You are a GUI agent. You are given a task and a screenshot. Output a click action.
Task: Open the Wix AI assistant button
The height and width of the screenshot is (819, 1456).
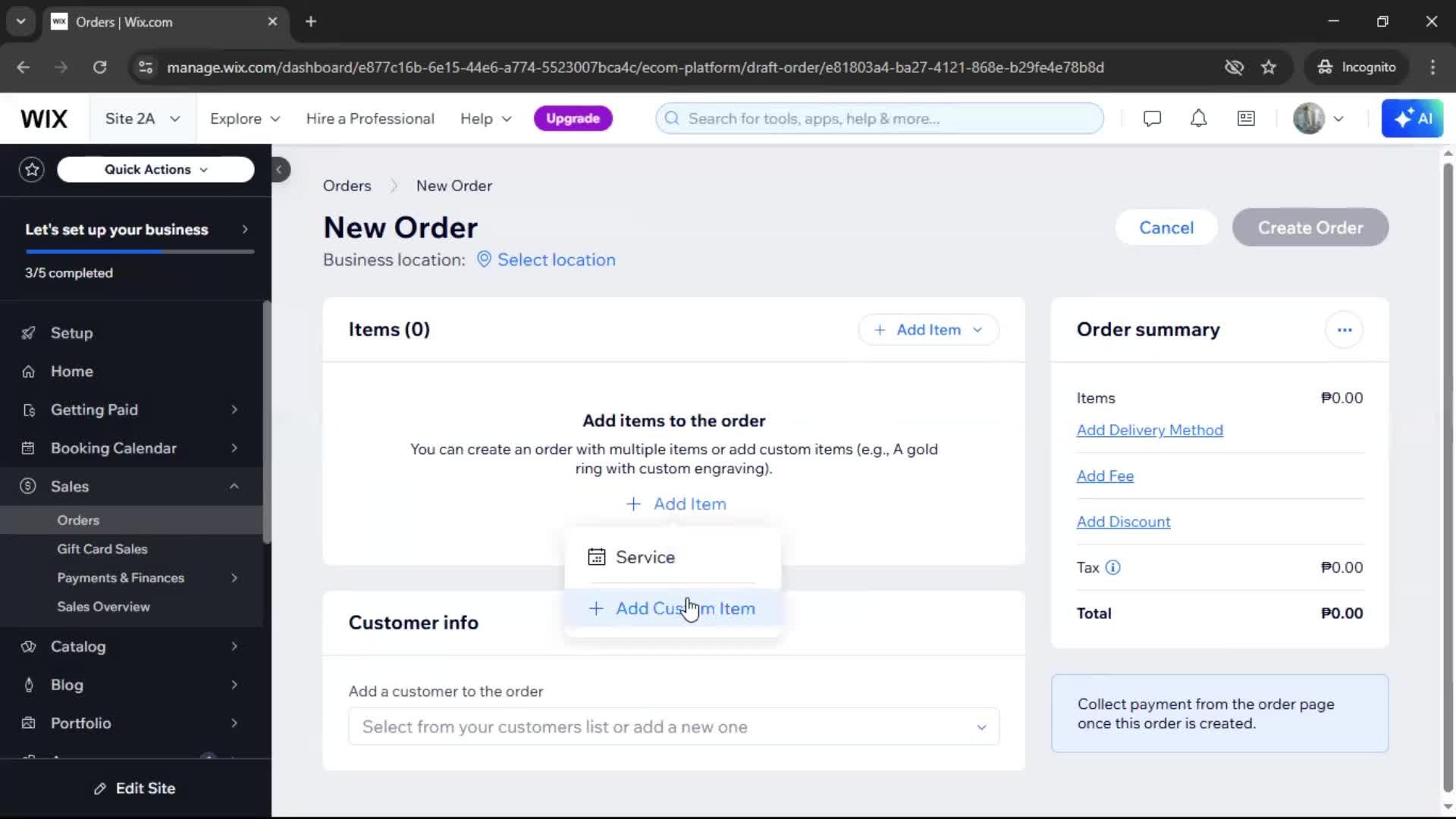1412,118
